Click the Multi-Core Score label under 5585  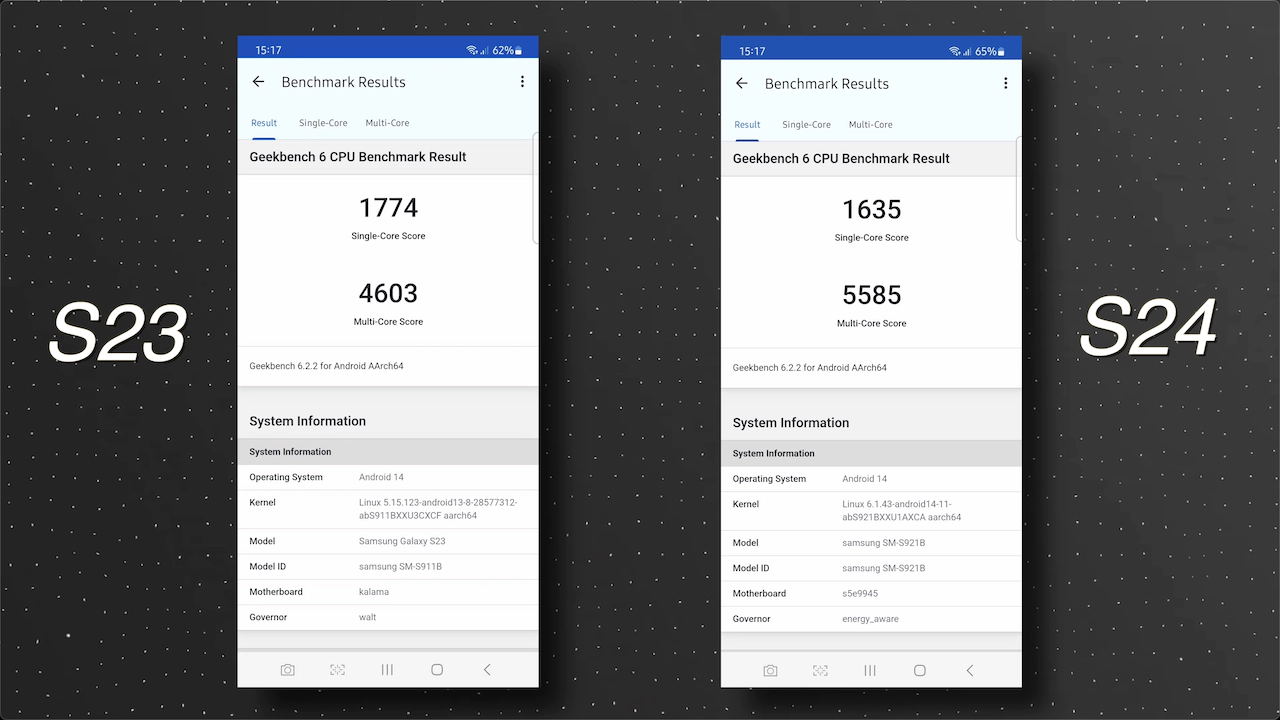872,324
